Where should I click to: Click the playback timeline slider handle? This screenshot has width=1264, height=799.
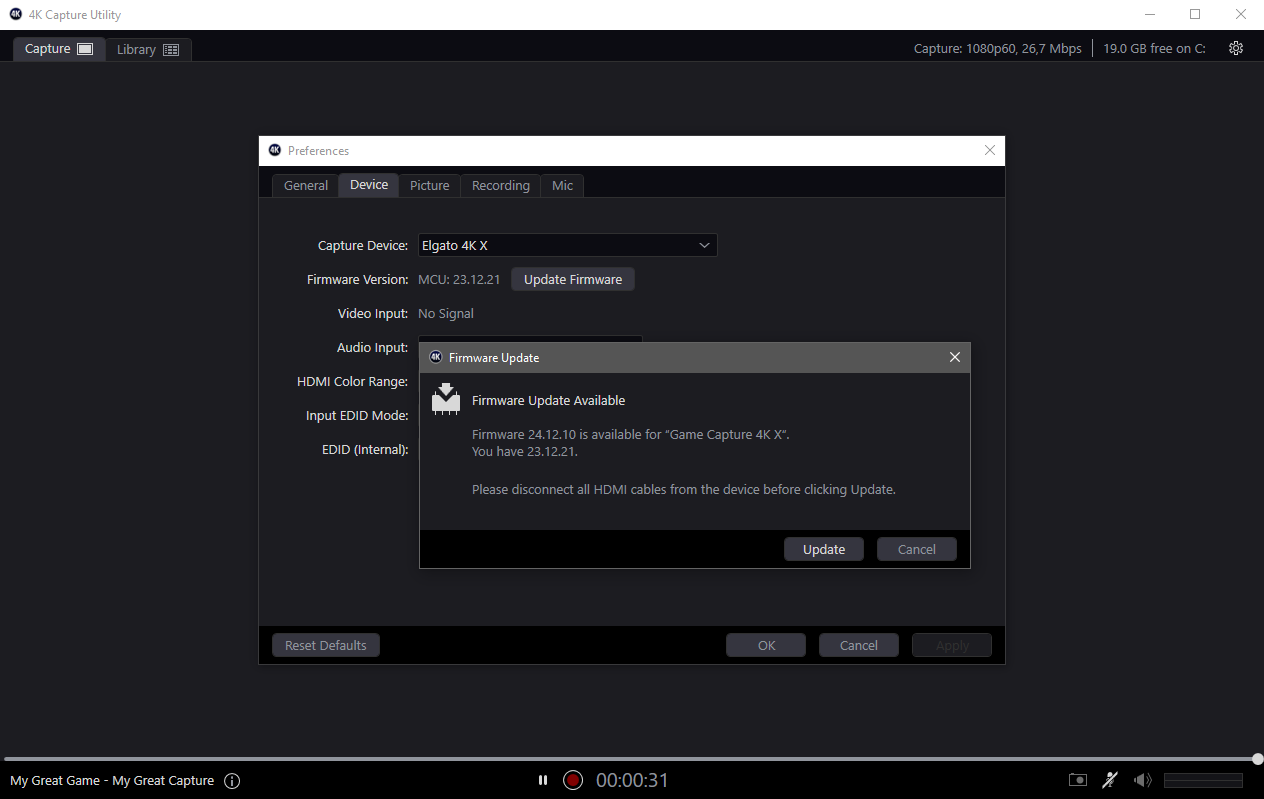1257,759
